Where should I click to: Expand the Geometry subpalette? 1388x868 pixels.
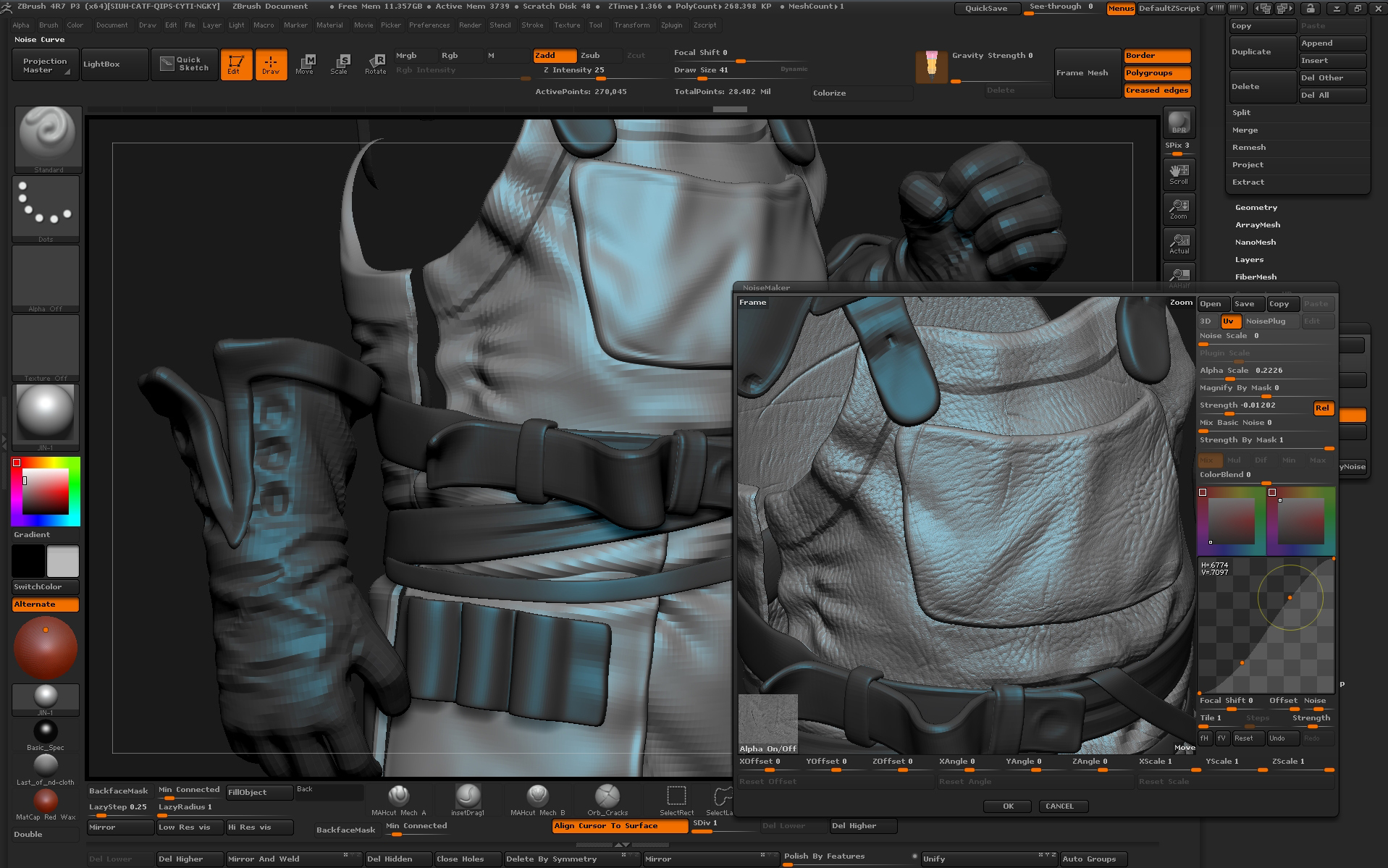click(x=1256, y=208)
